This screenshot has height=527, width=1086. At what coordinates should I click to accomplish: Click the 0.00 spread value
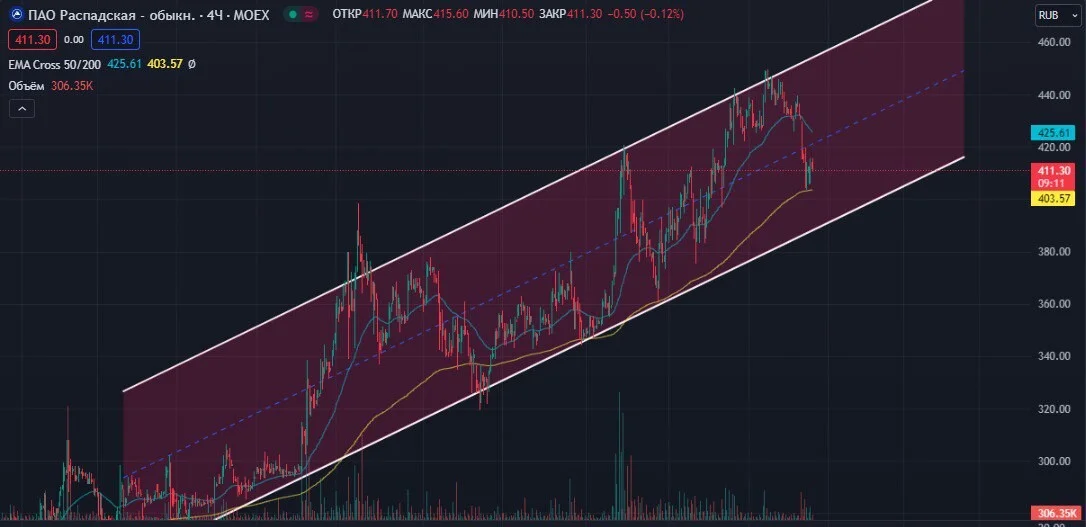[73, 40]
